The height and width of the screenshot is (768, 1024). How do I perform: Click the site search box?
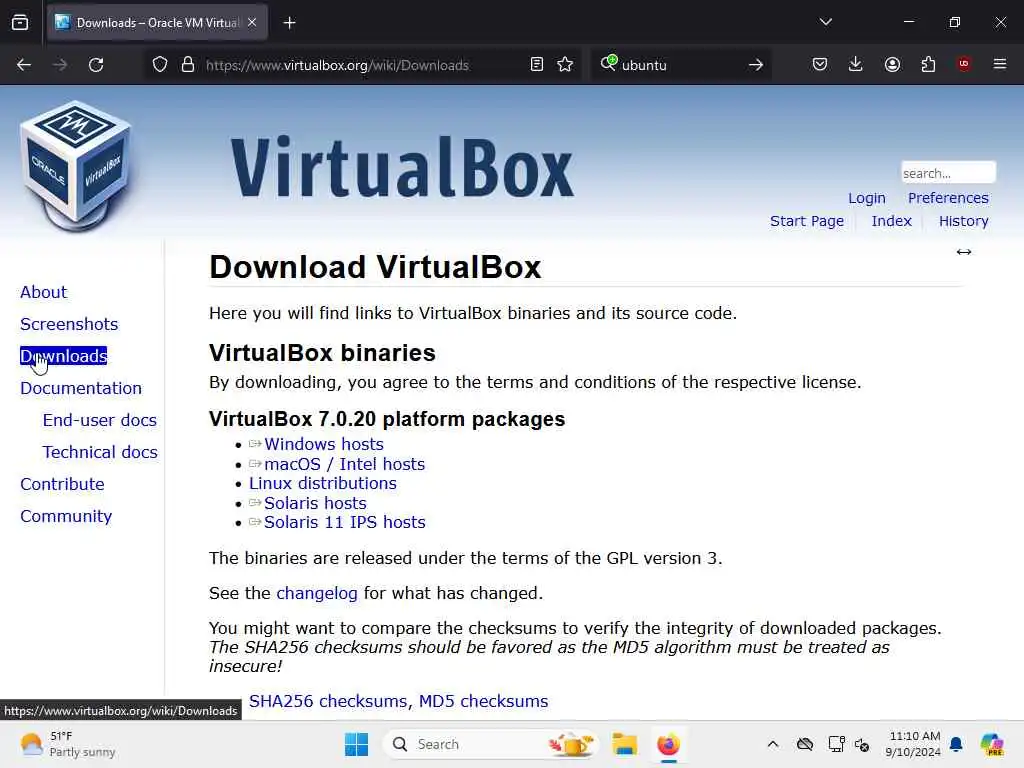pos(948,173)
